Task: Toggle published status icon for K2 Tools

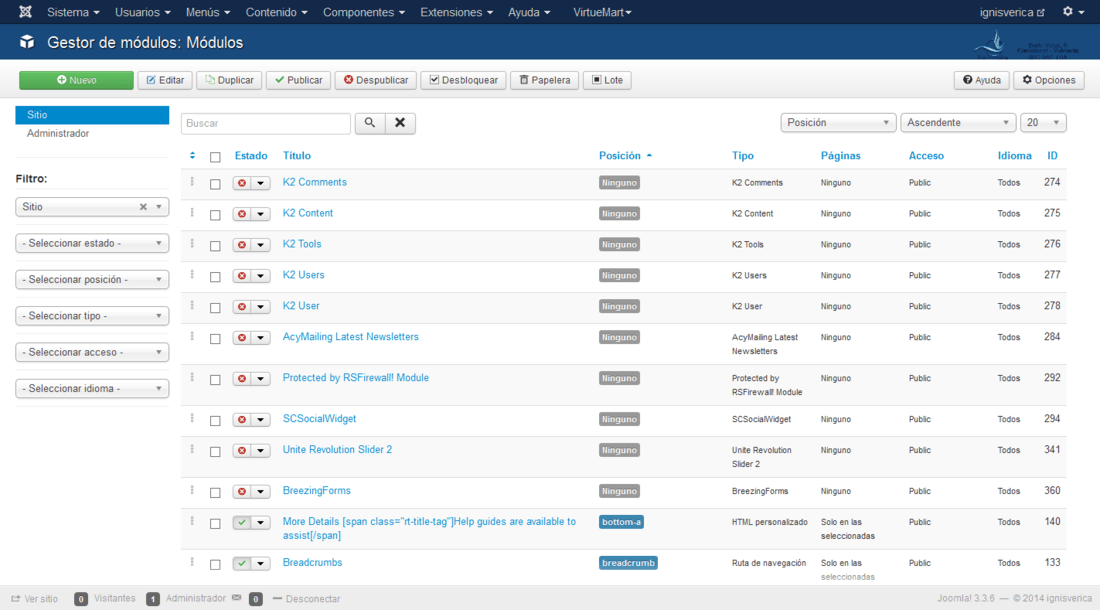Action: 242,245
